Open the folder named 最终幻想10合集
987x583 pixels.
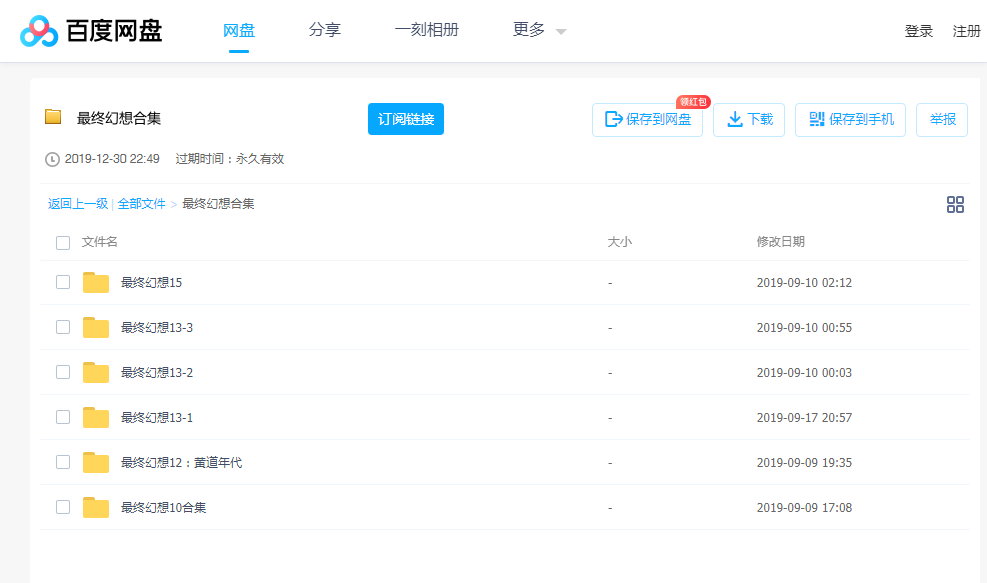pyautogui.click(x=164, y=507)
